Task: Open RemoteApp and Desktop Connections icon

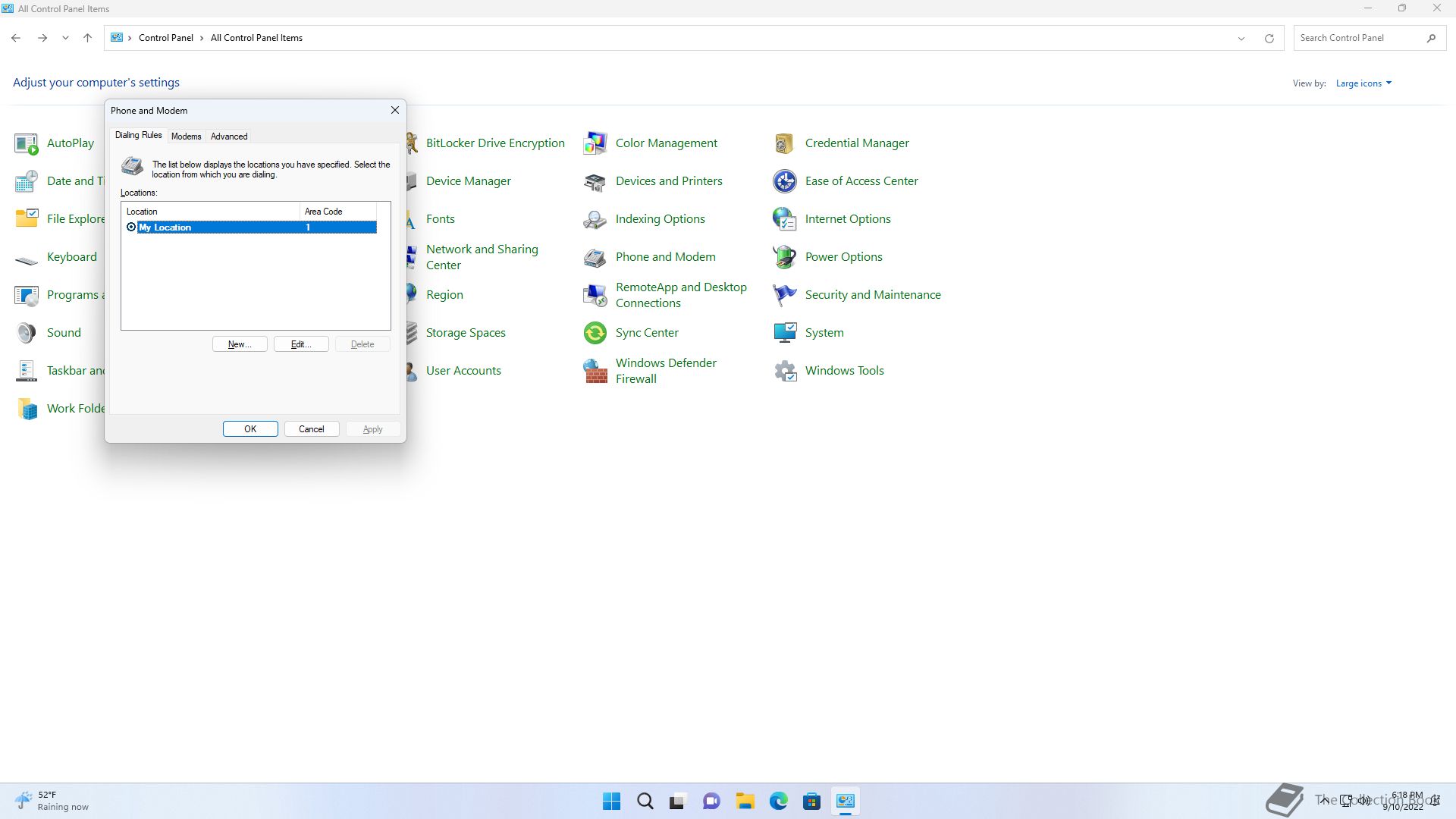Action: pos(595,295)
